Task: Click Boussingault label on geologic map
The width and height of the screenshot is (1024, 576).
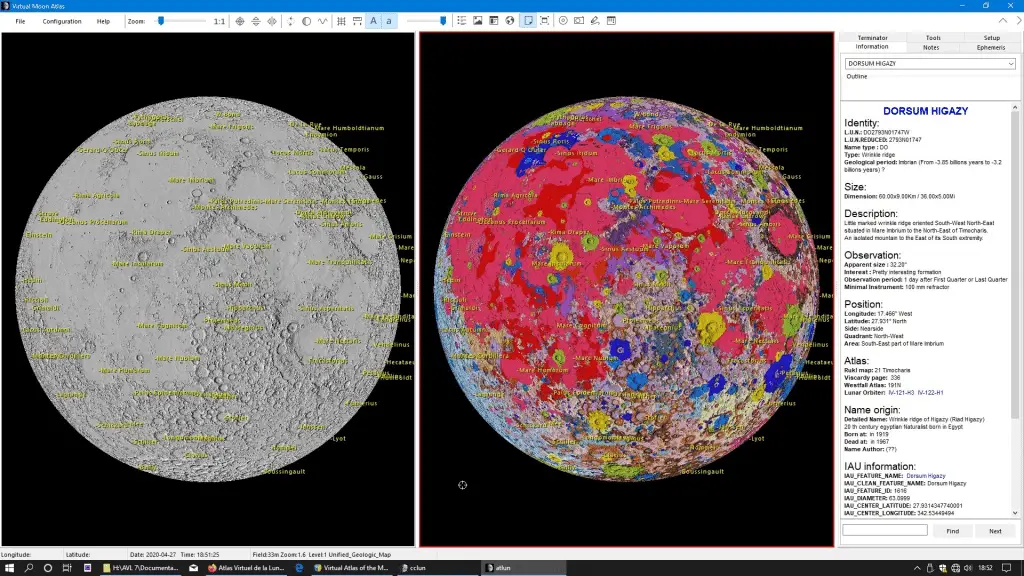Action: click(x=702, y=472)
